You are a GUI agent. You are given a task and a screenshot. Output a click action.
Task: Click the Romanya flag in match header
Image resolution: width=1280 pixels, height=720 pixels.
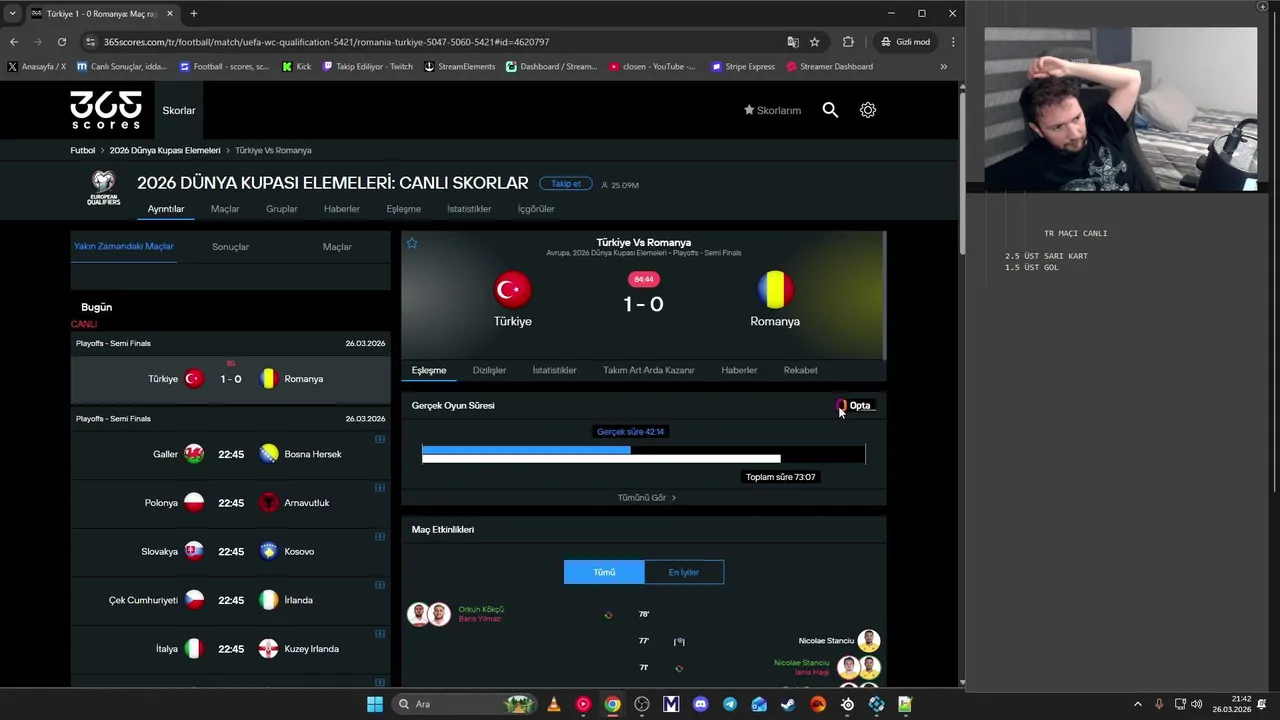[775, 290]
